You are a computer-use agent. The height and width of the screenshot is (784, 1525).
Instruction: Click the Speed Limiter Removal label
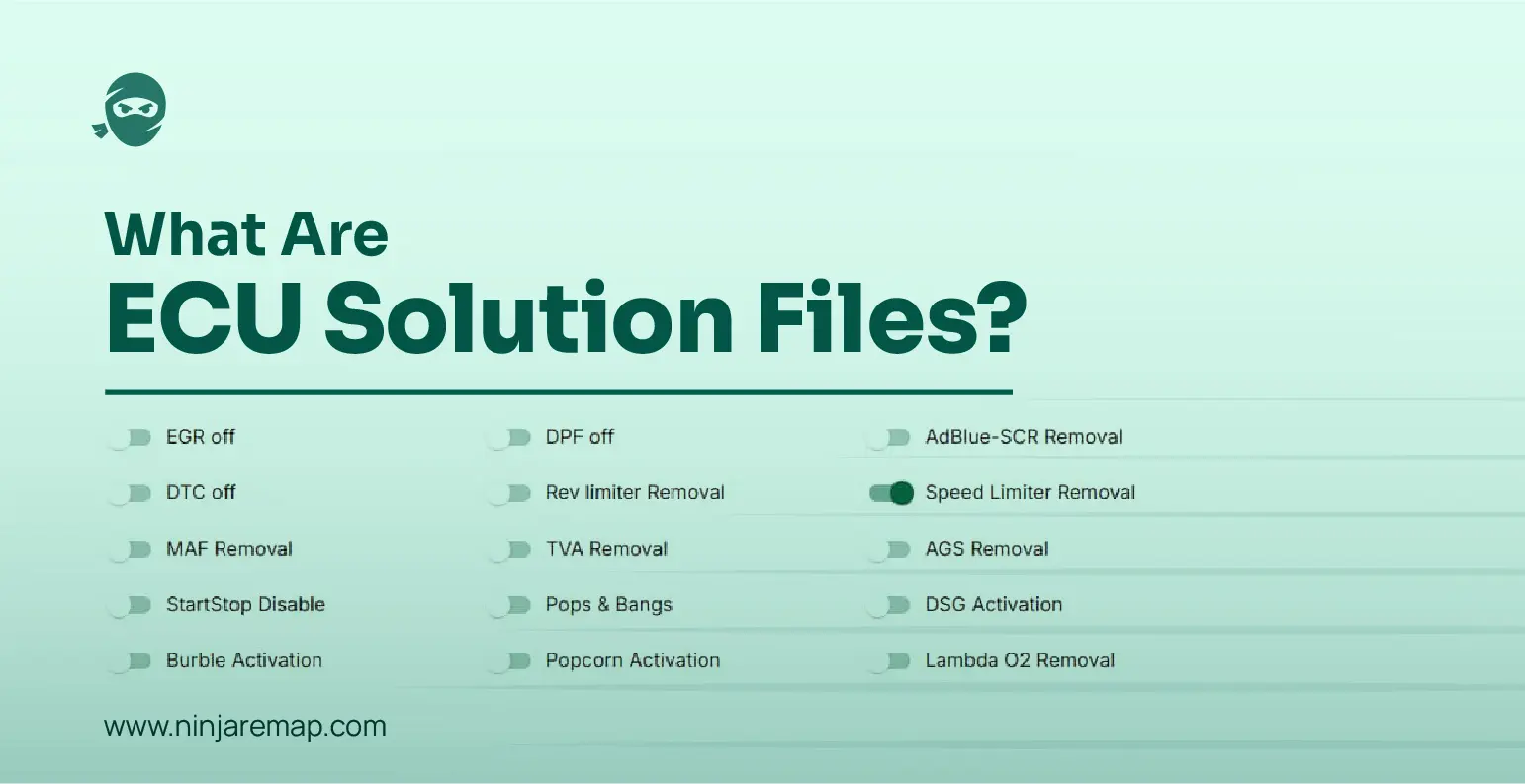(x=1030, y=493)
